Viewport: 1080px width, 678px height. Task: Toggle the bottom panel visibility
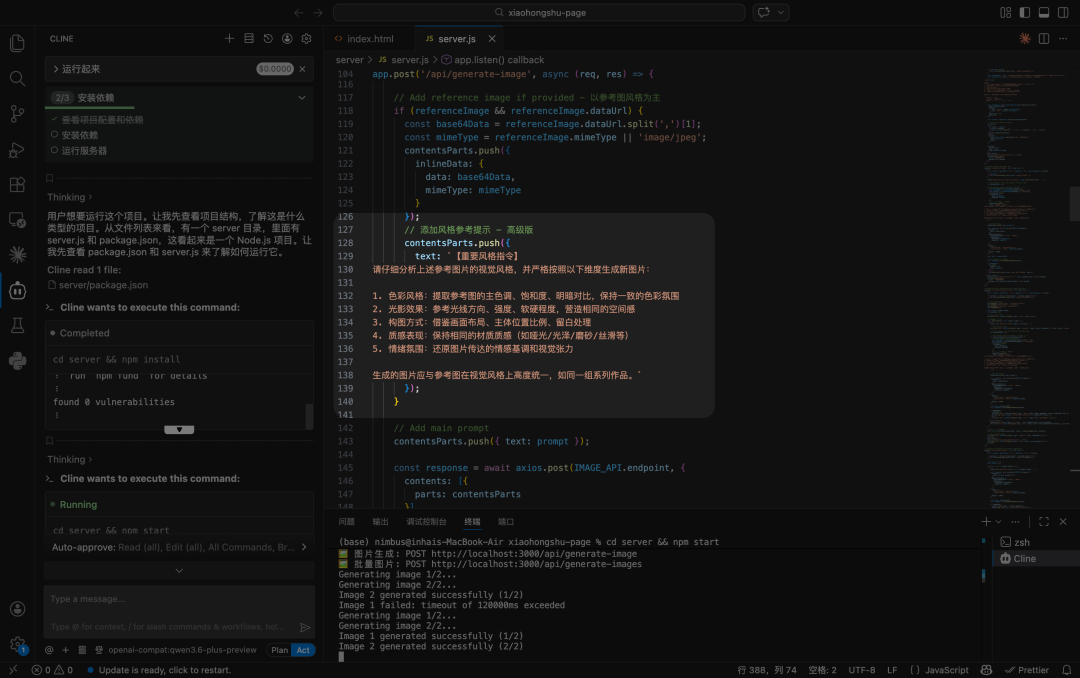coord(1044,12)
